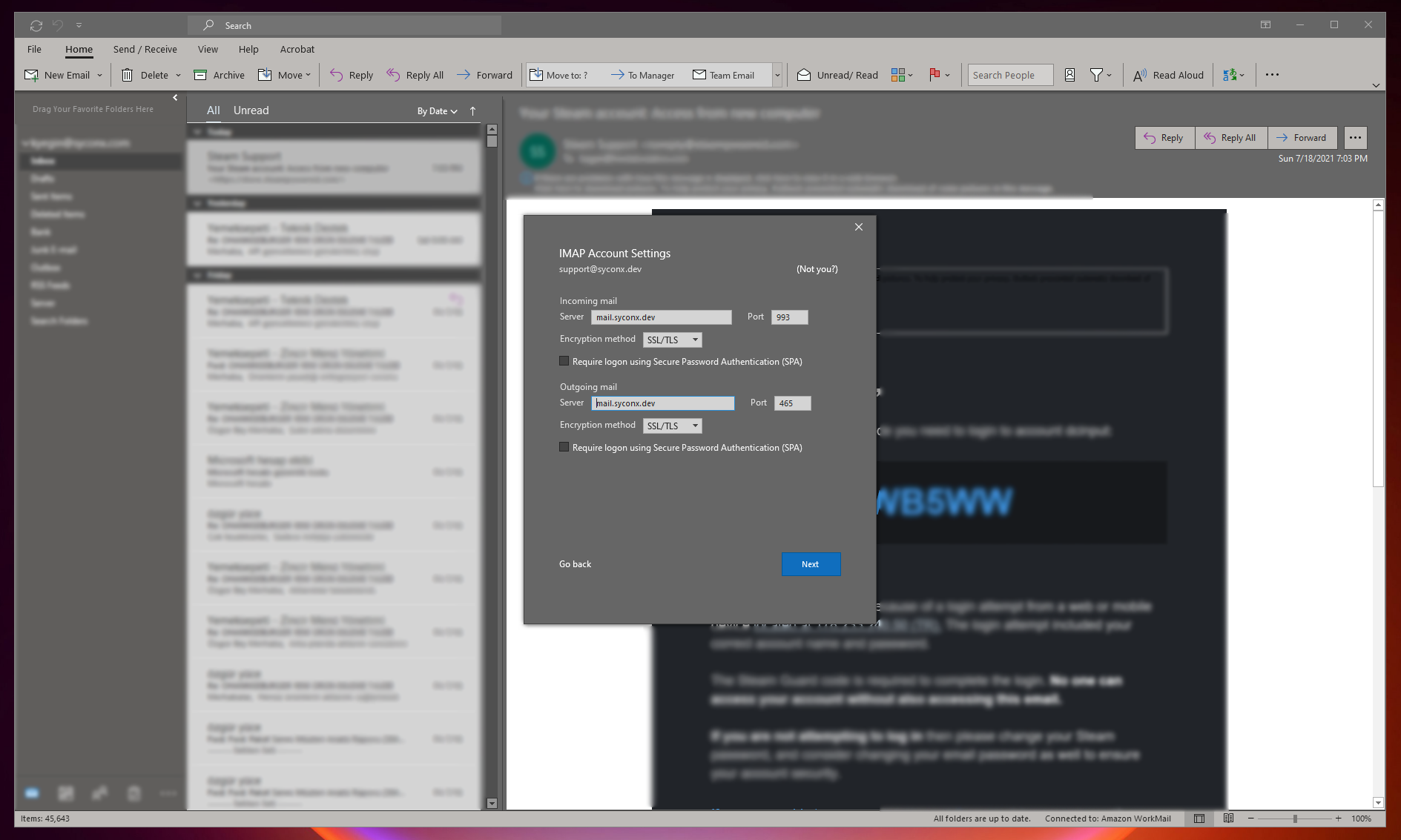Enable SPA checkbox for incoming mail
The image size is (1401, 840).
point(564,362)
